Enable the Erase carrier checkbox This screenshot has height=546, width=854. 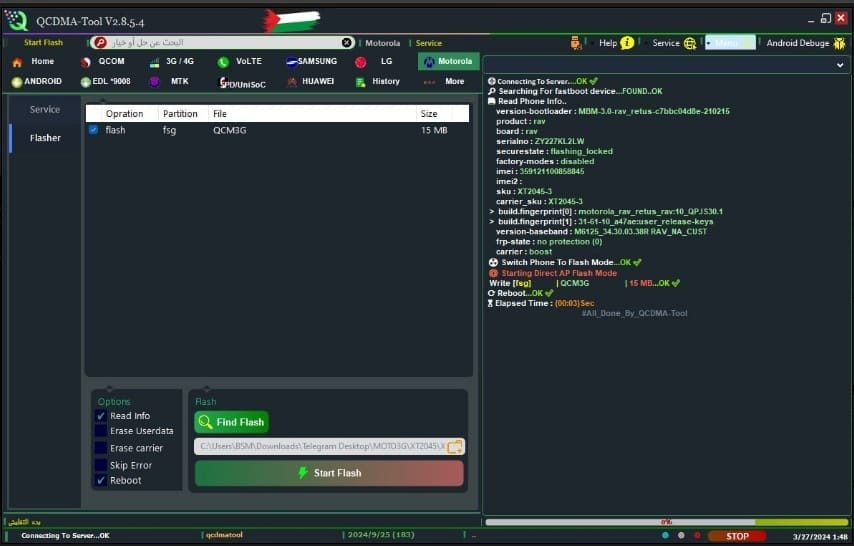101,448
